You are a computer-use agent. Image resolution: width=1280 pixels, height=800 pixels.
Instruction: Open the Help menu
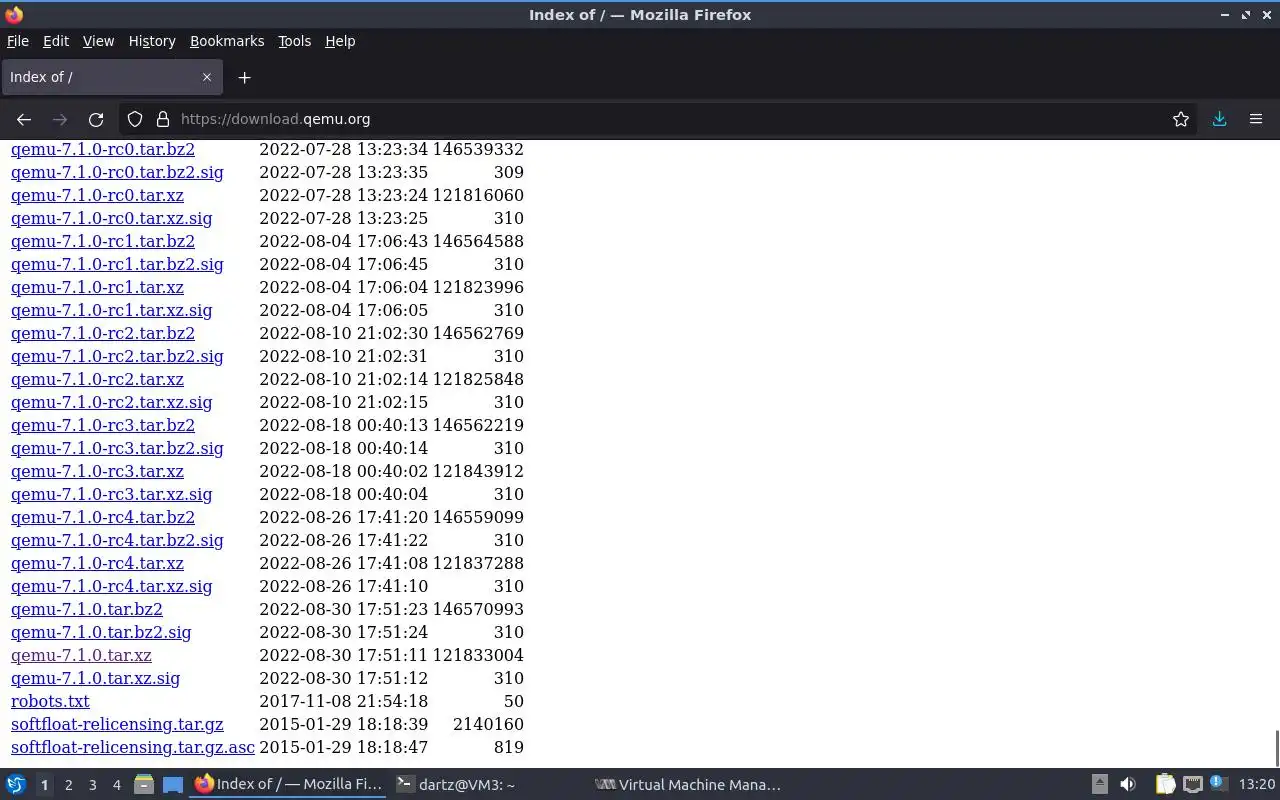(340, 41)
